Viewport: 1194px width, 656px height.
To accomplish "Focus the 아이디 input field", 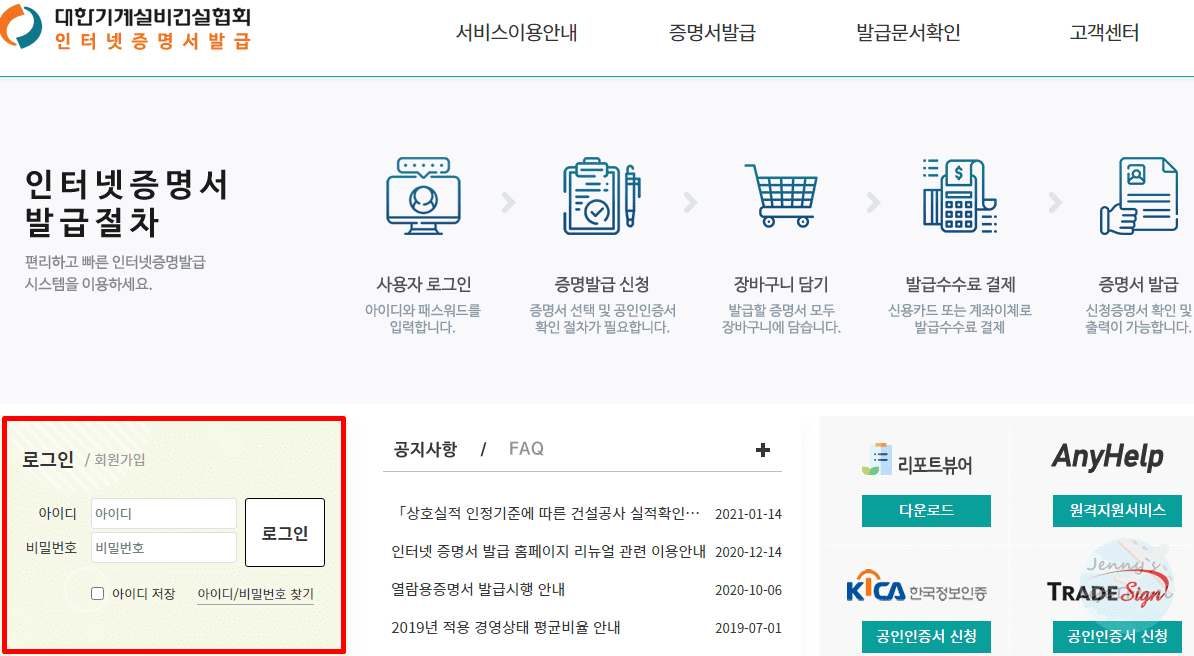I will click(x=164, y=514).
